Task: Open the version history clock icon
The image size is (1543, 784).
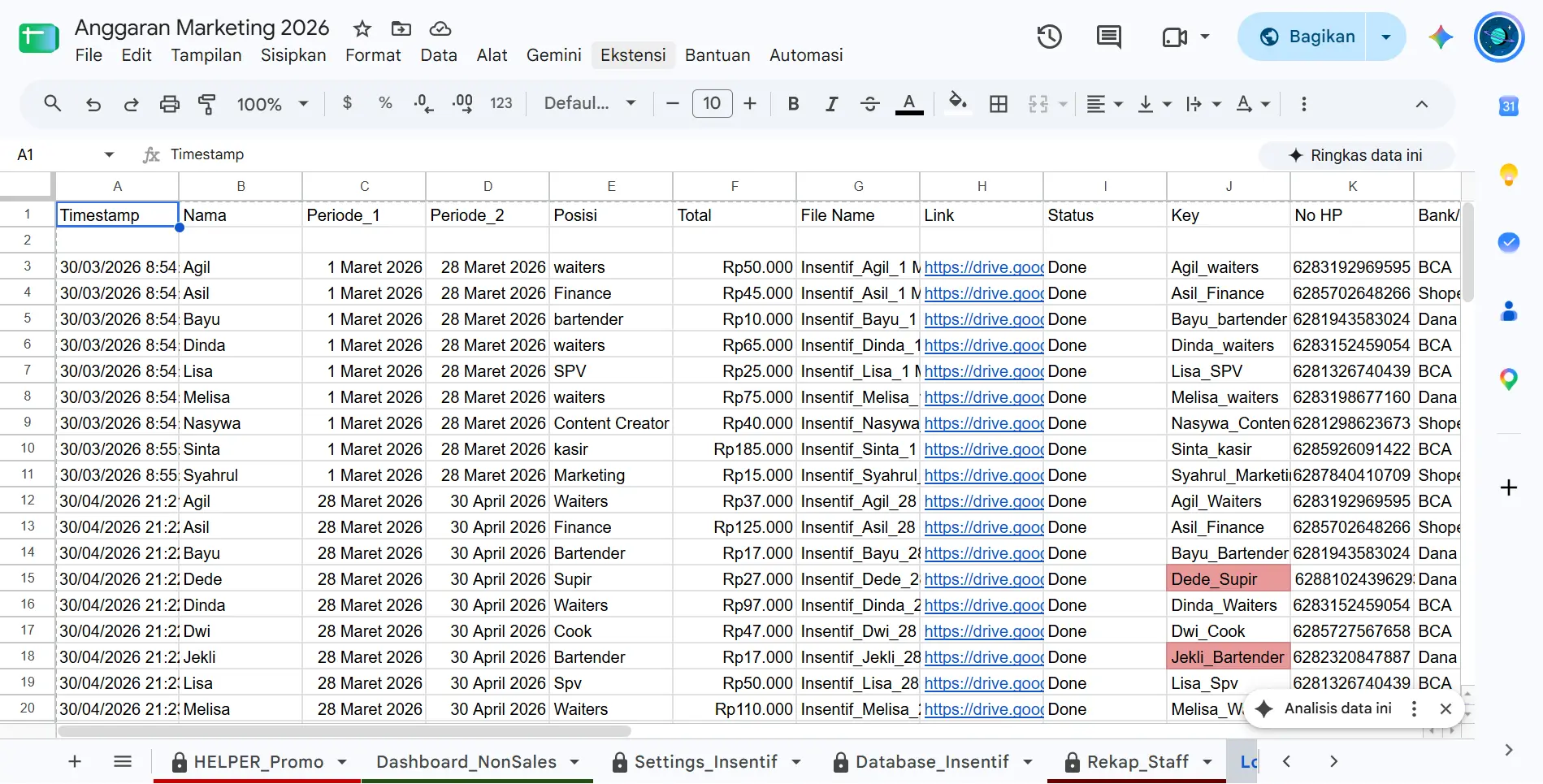Action: [1049, 37]
